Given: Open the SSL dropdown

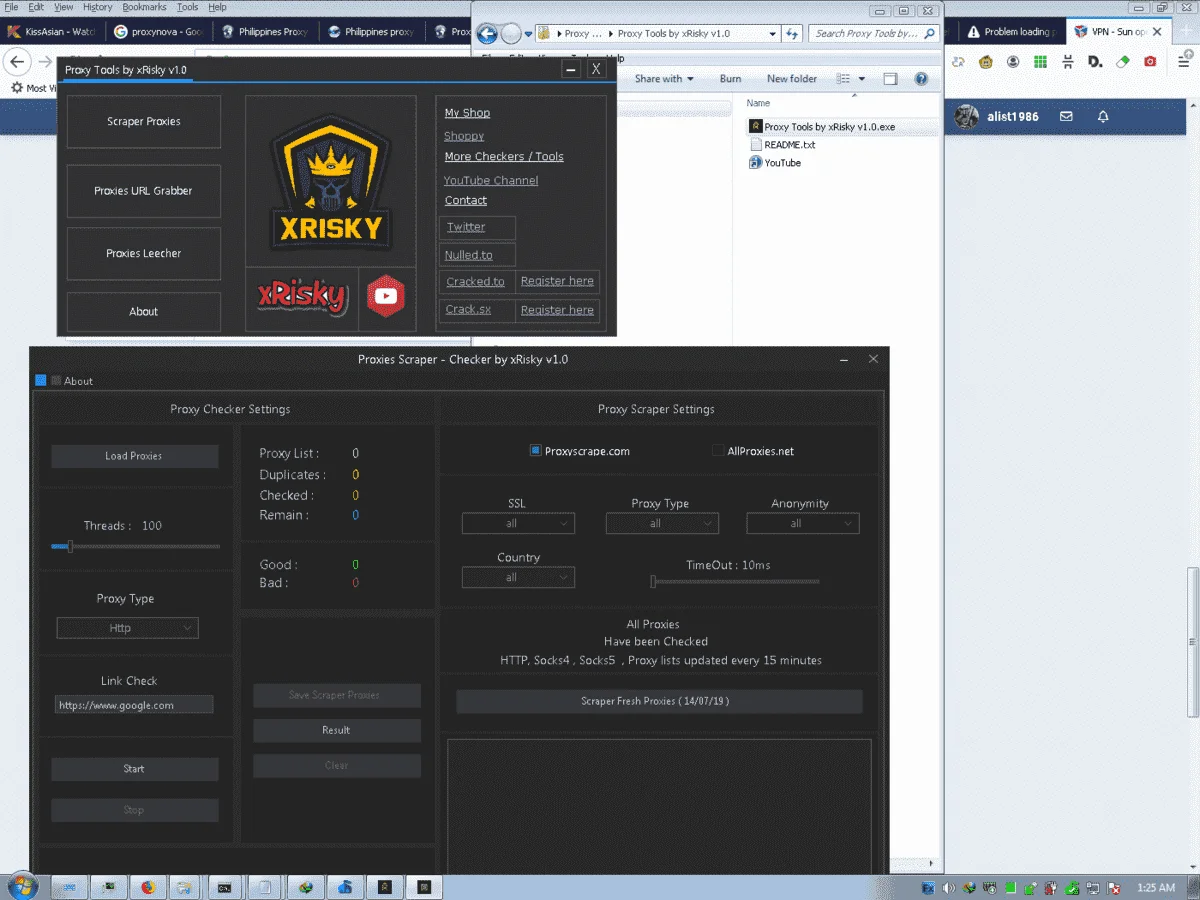Looking at the screenshot, I should tap(518, 523).
